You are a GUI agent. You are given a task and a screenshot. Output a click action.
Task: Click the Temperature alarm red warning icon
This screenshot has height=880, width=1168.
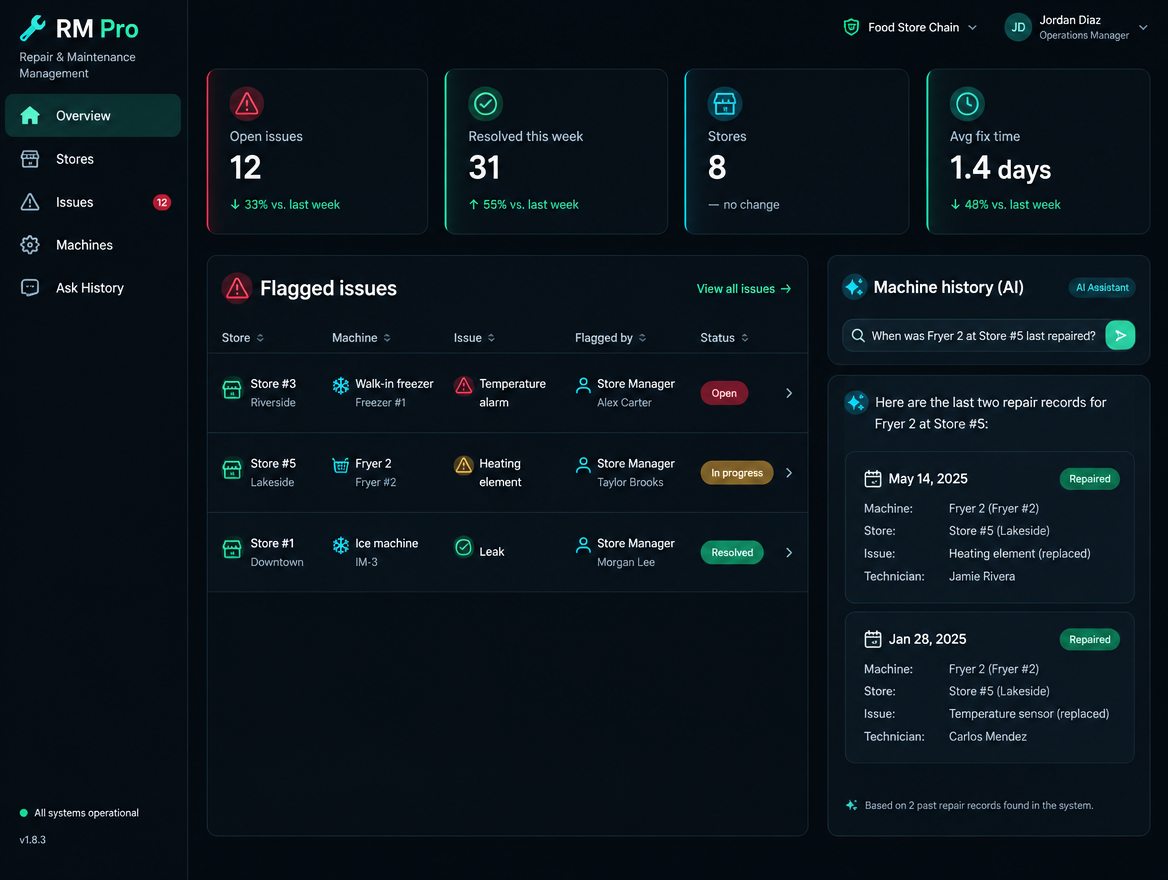tap(463, 385)
